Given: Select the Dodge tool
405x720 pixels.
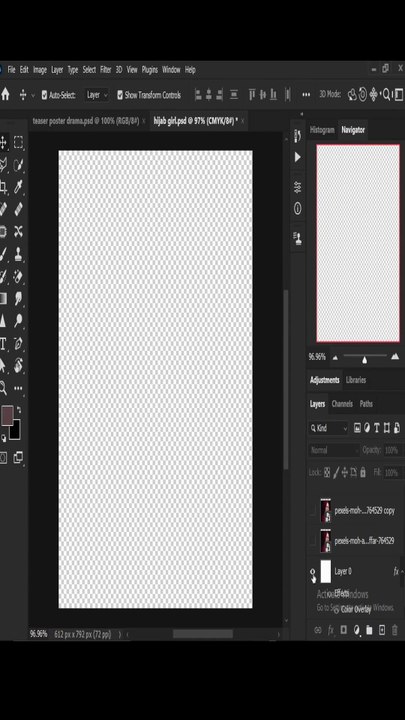Looking at the screenshot, I should pyautogui.click(x=18, y=321).
